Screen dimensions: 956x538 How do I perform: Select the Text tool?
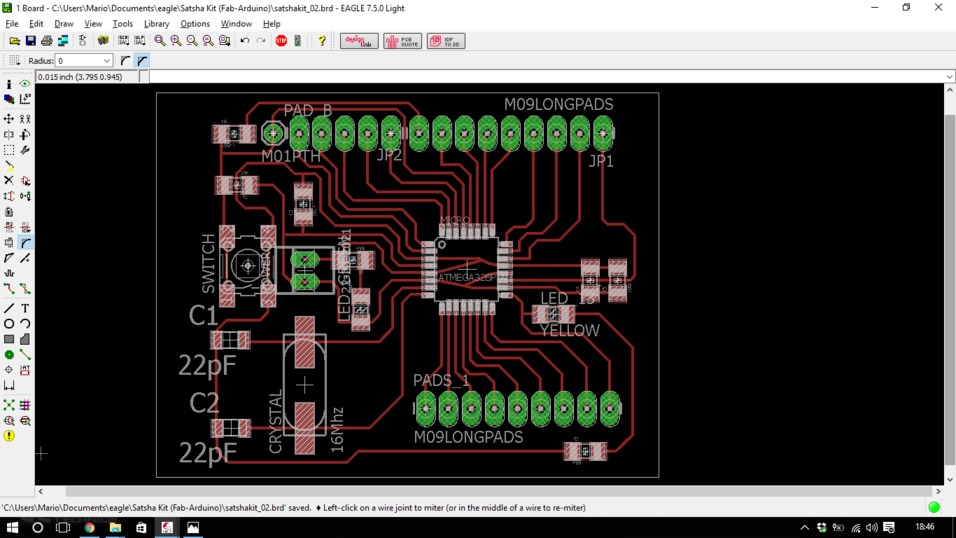click(25, 308)
